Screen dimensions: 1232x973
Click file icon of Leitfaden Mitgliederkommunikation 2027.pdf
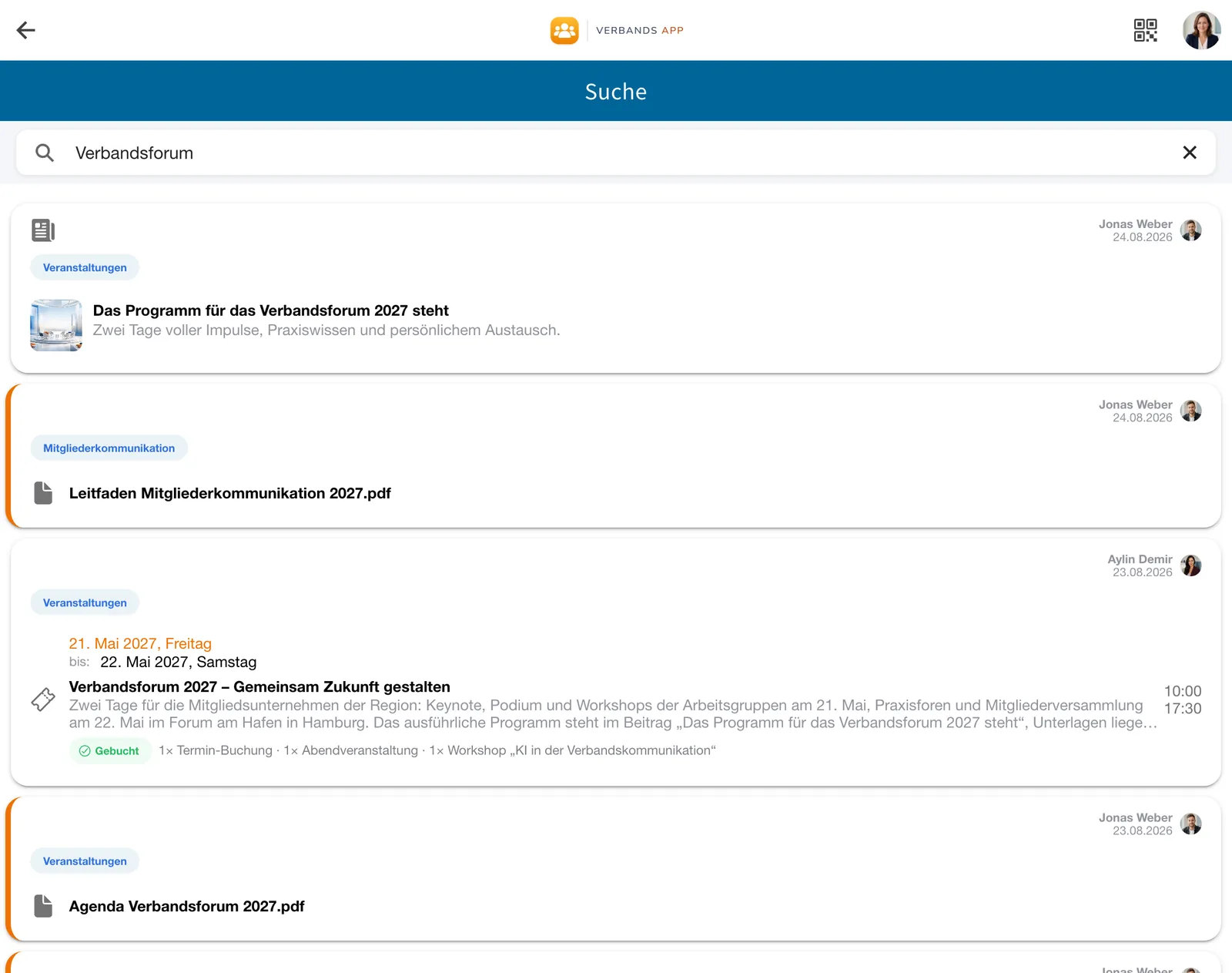click(x=43, y=493)
